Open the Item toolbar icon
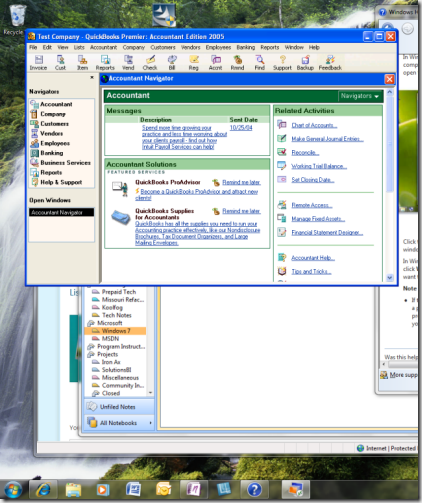The width and height of the screenshot is (422, 503). (x=82, y=63)
